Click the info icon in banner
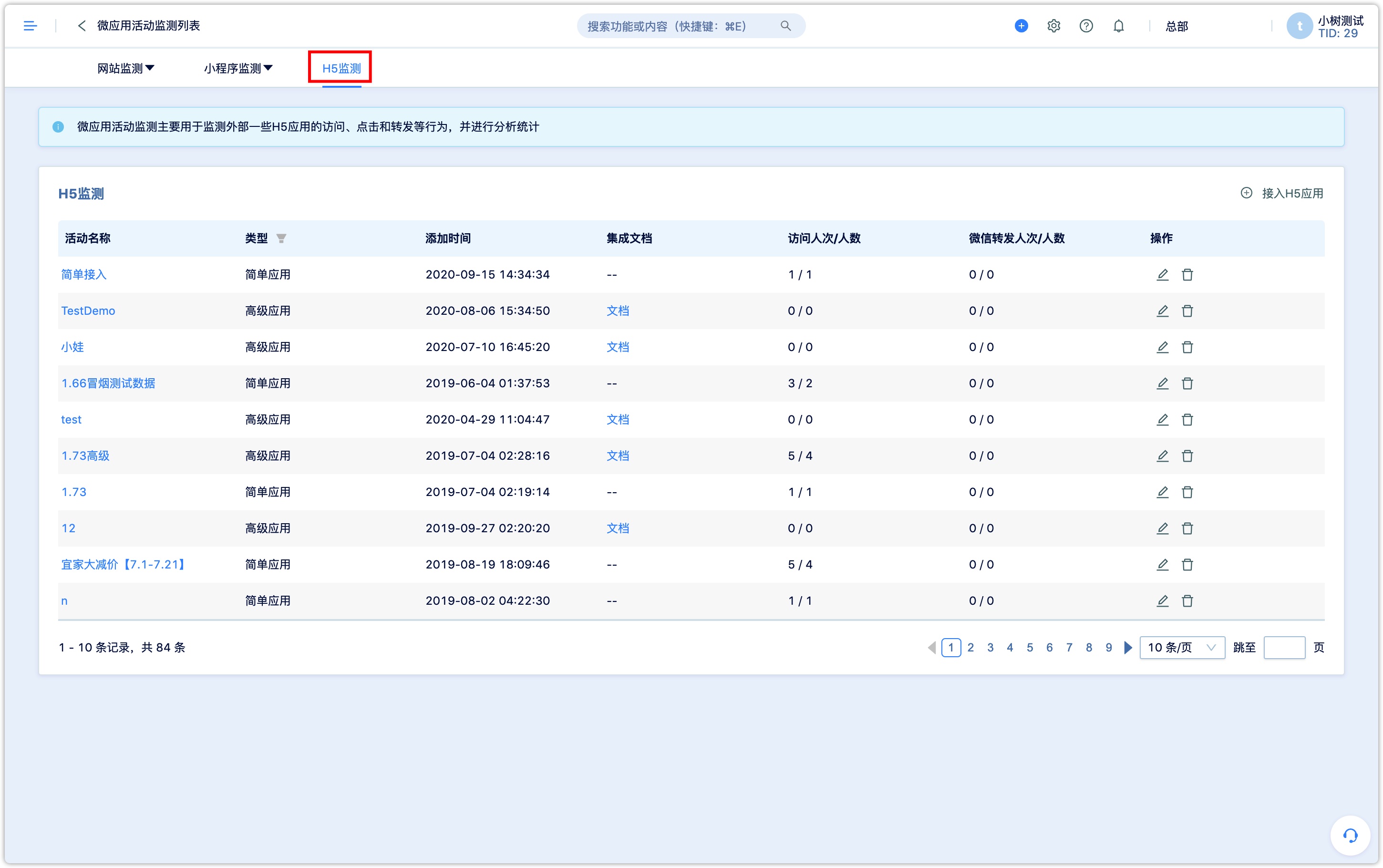Screen dimensions: 1383x868 [58, 127]
